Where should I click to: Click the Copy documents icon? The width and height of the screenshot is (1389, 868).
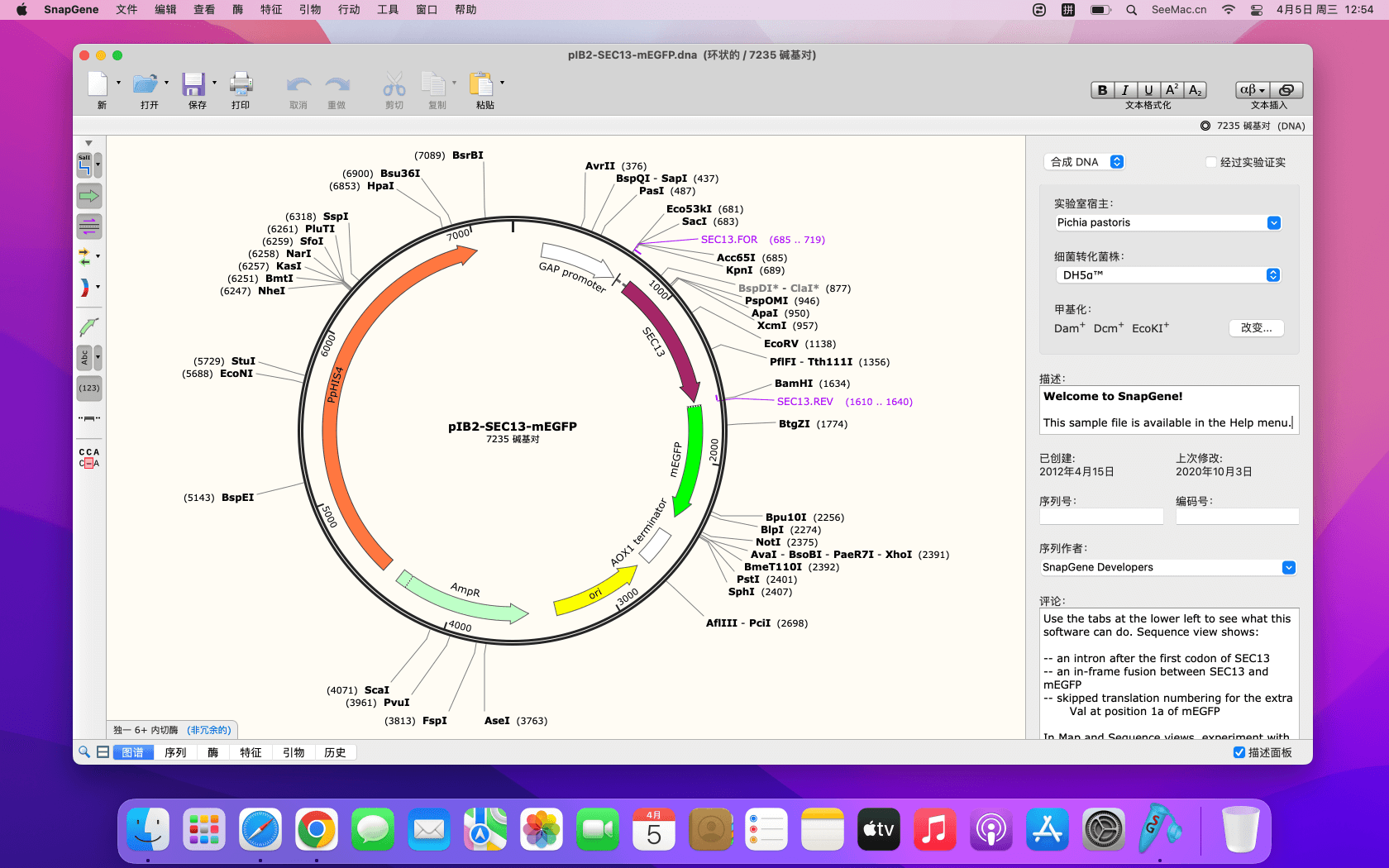(x=433, y=84)
